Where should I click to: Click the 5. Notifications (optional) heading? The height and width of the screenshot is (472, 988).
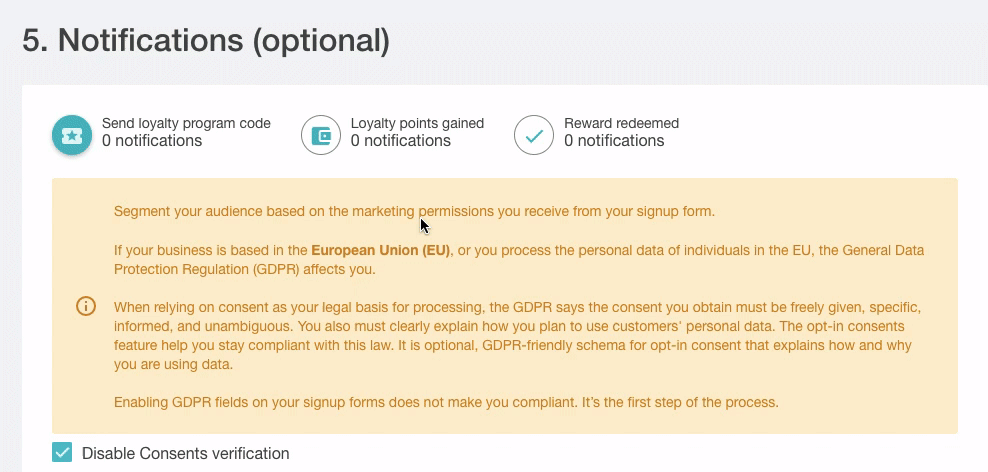[x=206, y=41]
